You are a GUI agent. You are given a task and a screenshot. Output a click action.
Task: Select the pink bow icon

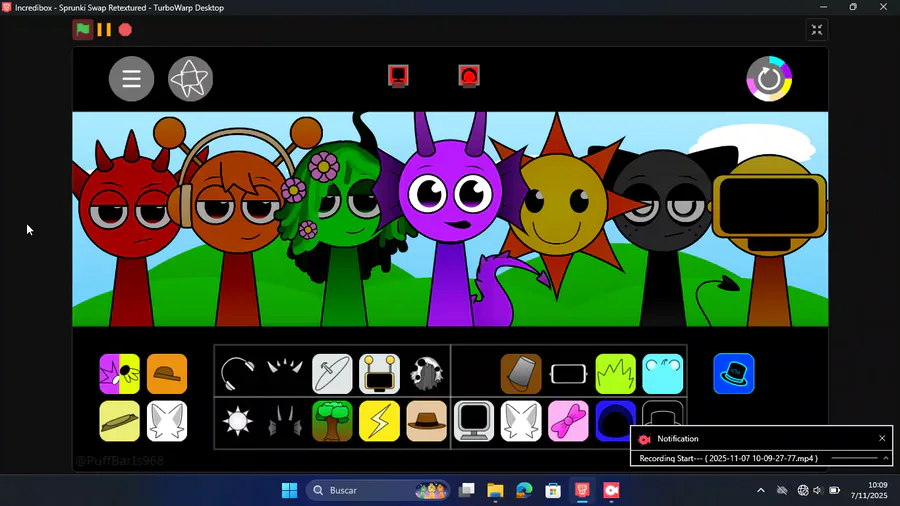pos(568,421)
